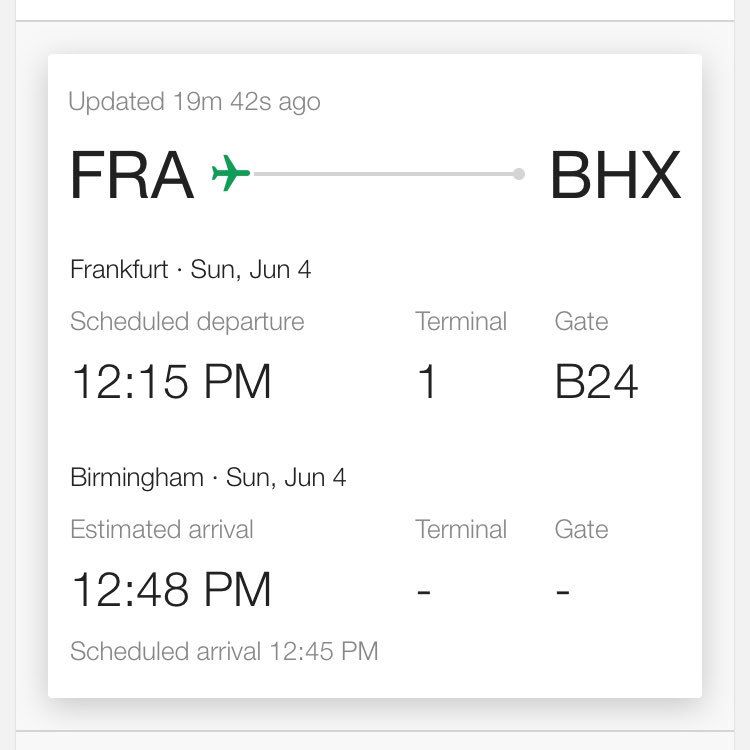Click the Scheduled departure label
The width and height of the screenshot is (750, 750).
point(187,321)
